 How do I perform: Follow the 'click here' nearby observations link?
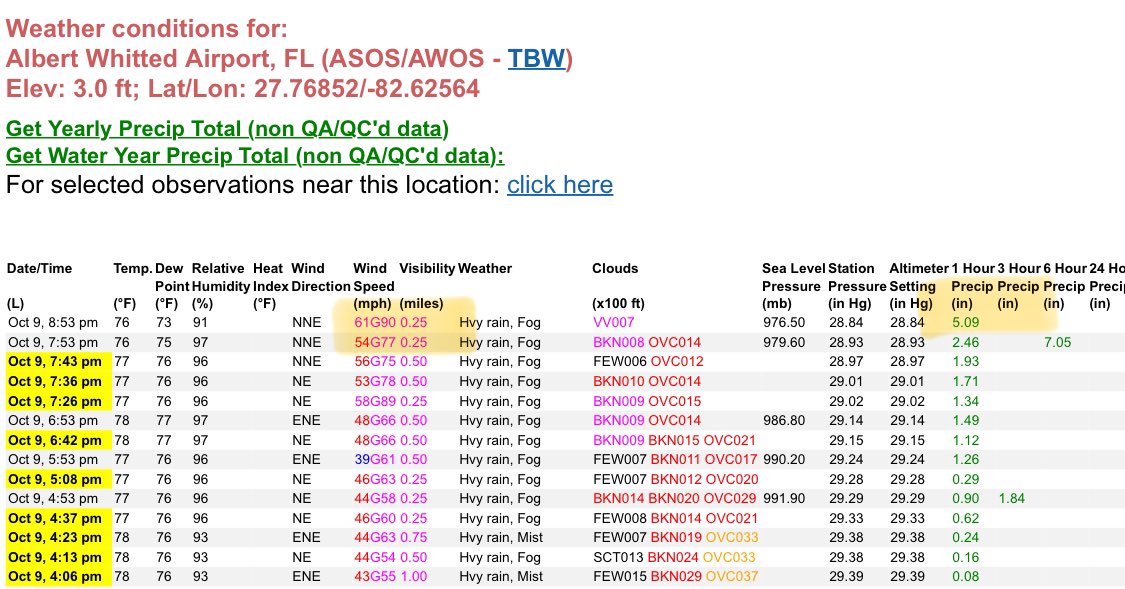tap(560, 184)
